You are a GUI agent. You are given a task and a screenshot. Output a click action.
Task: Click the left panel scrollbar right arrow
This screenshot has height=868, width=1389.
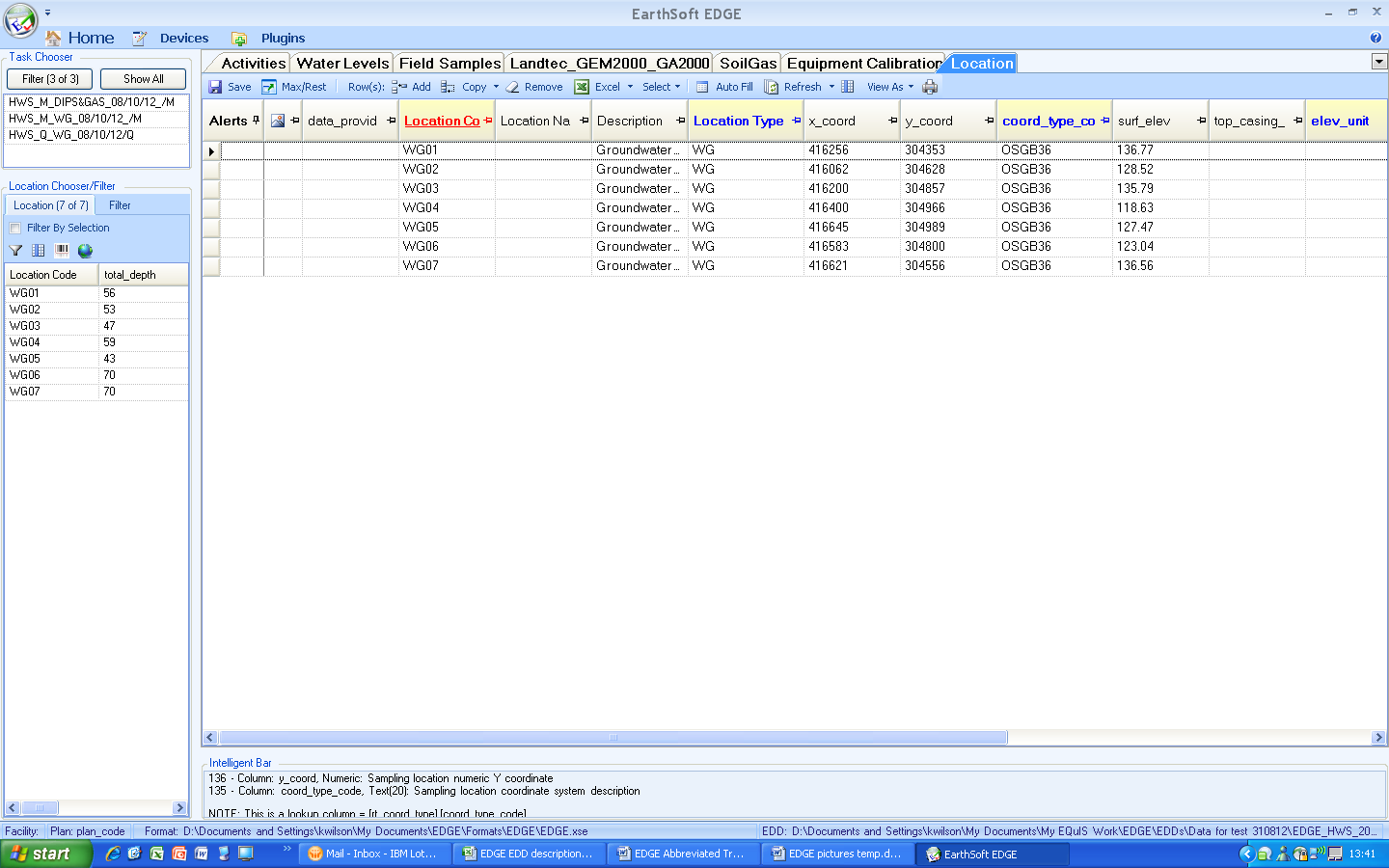180,808
